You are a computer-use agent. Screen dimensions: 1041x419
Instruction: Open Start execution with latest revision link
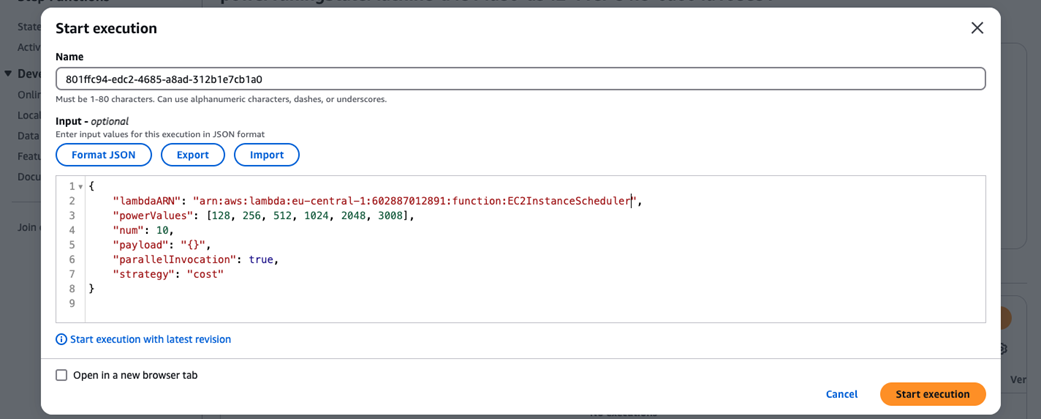click(150, 340)
